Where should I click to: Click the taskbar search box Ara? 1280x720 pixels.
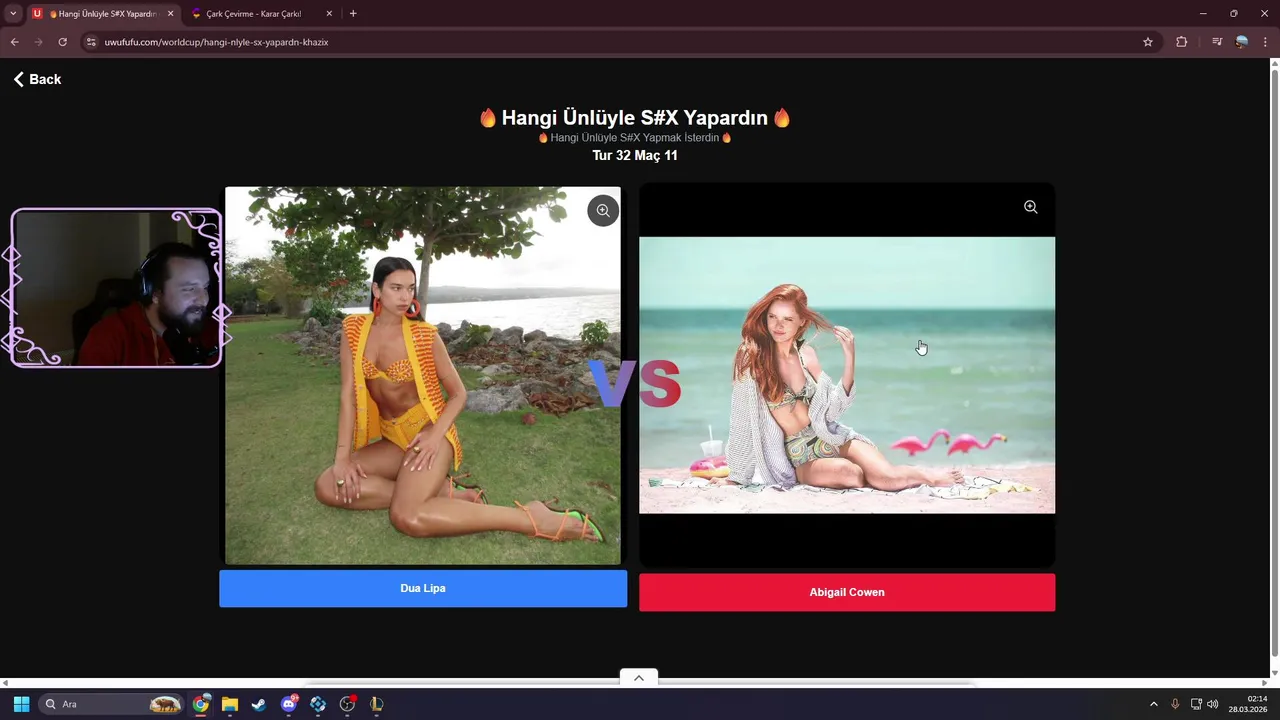tap(111, 704)
